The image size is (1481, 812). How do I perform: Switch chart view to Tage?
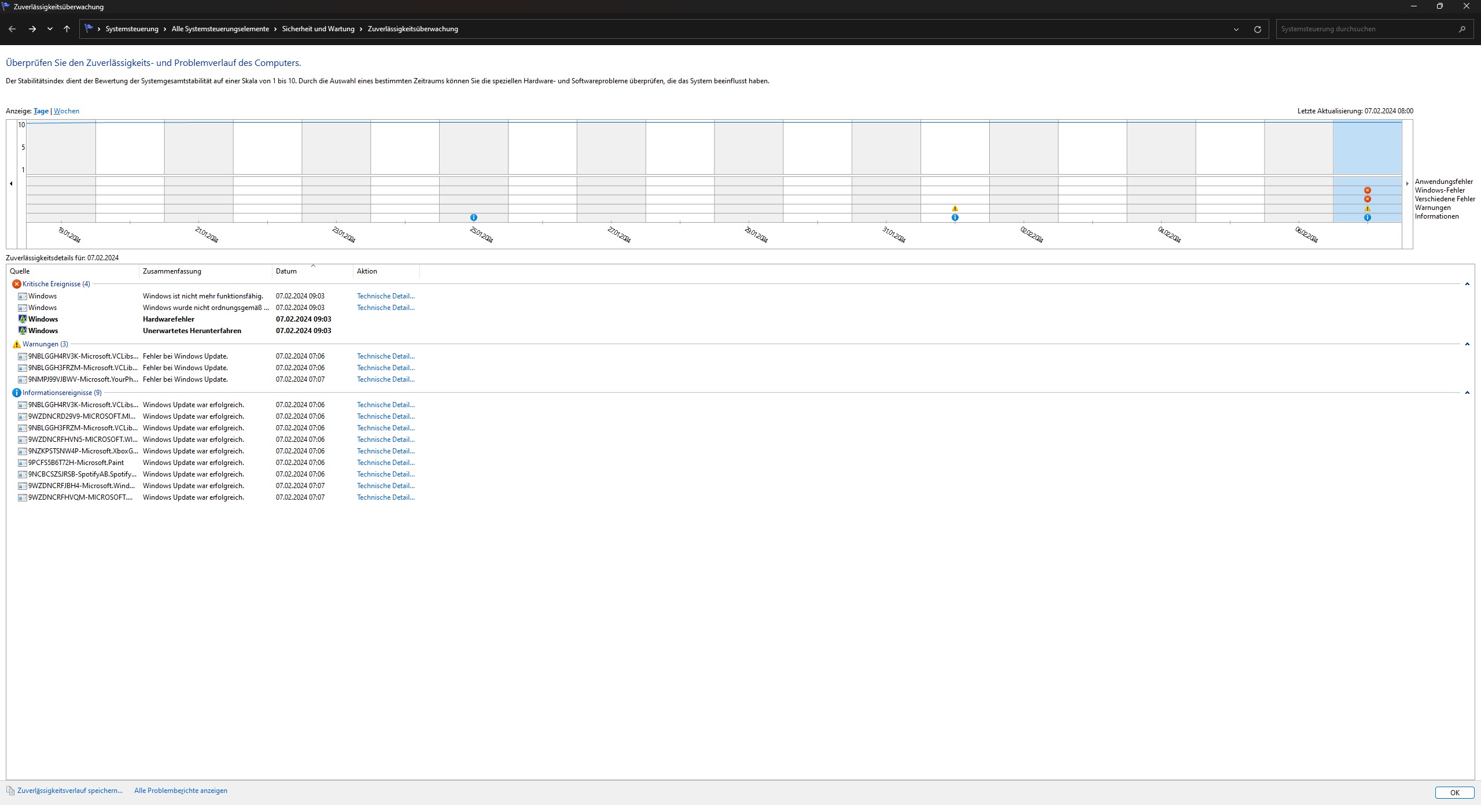(x=40, y=111)
